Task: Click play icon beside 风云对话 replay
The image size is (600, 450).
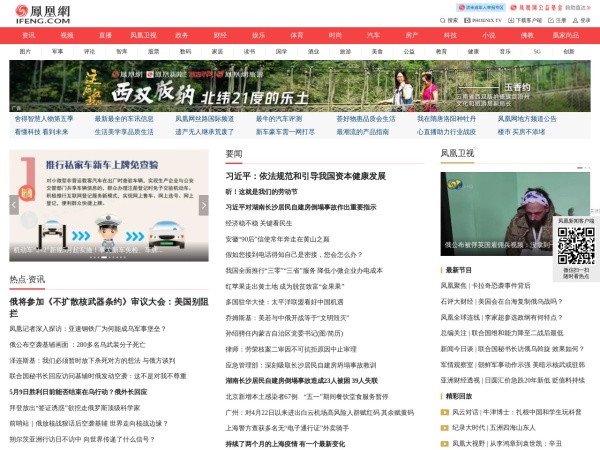Action: tap(445, 411)
